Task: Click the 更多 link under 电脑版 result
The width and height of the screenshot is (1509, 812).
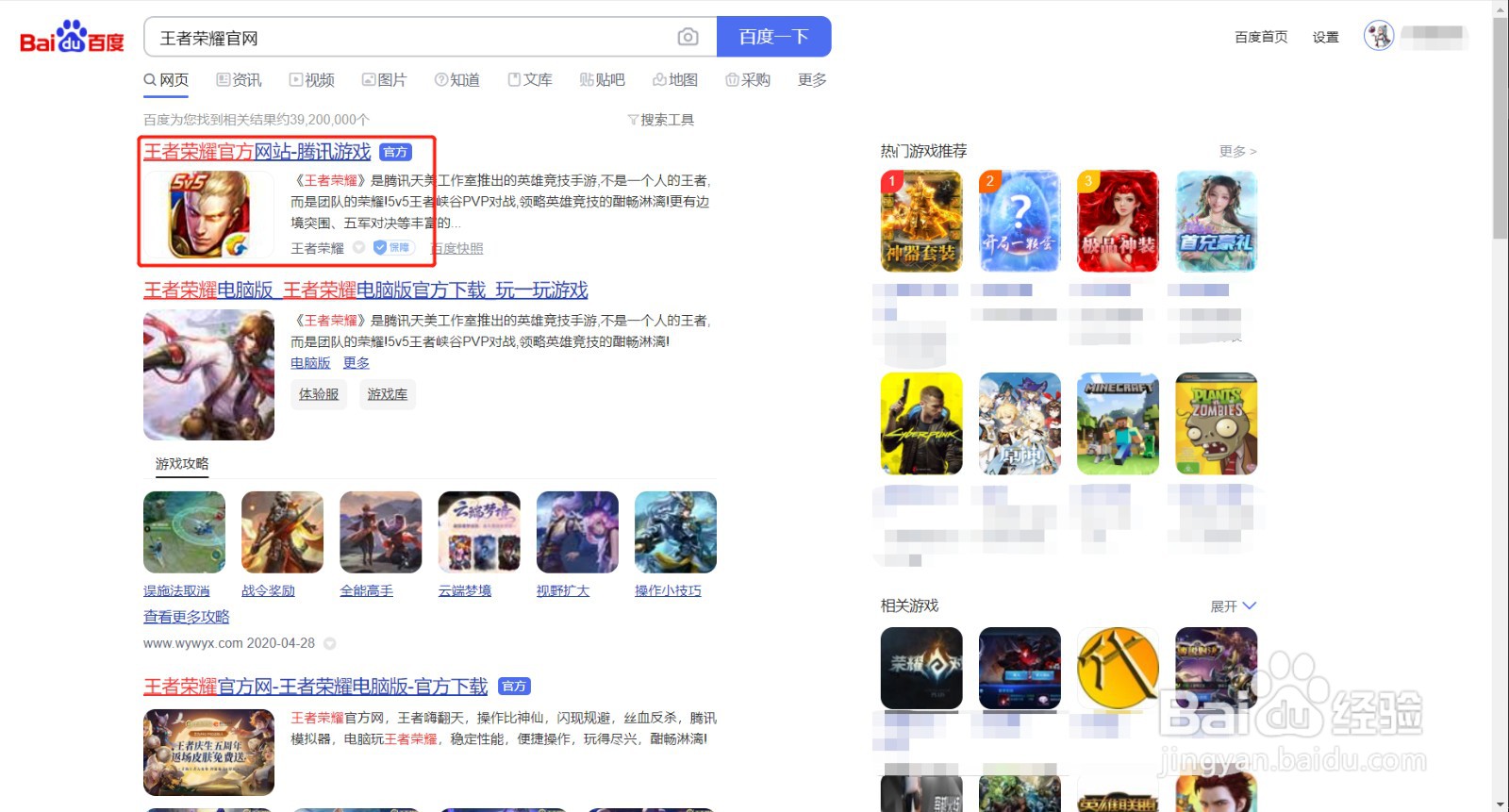Action: 356,363
